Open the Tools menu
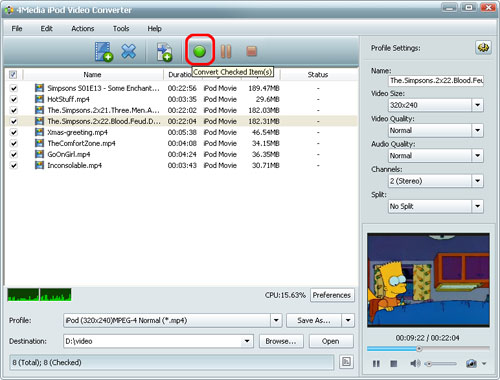The width and height of the screenshot is (500, 380). pyautogui.click(x=121, y=29)
